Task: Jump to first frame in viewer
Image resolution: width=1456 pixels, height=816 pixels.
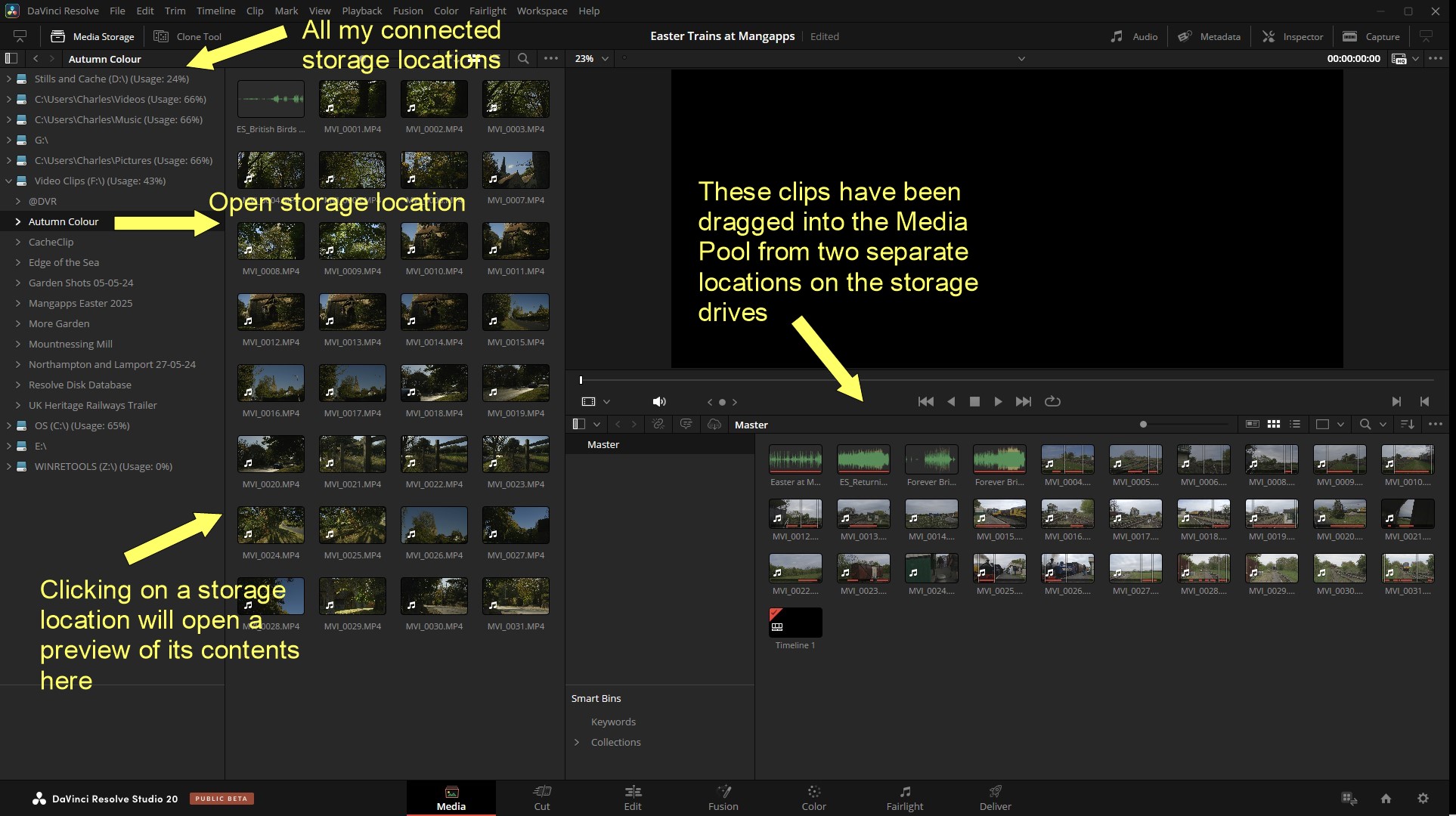Action: point(925,401)
